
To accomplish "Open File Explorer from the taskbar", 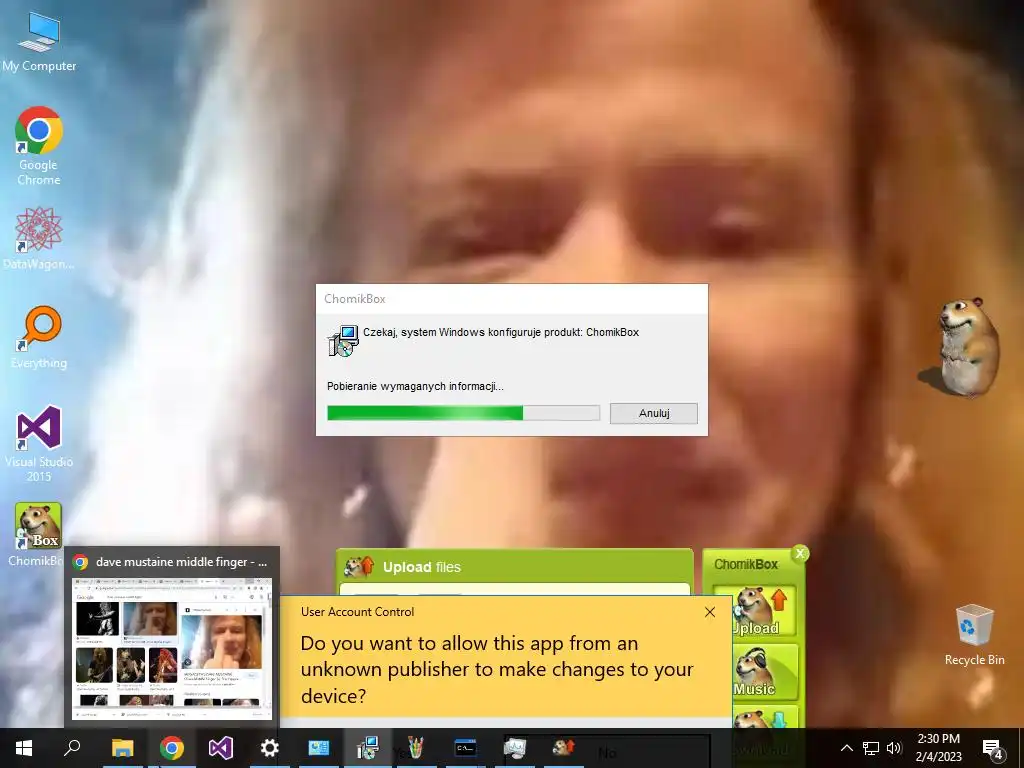I will pos(122,748).
